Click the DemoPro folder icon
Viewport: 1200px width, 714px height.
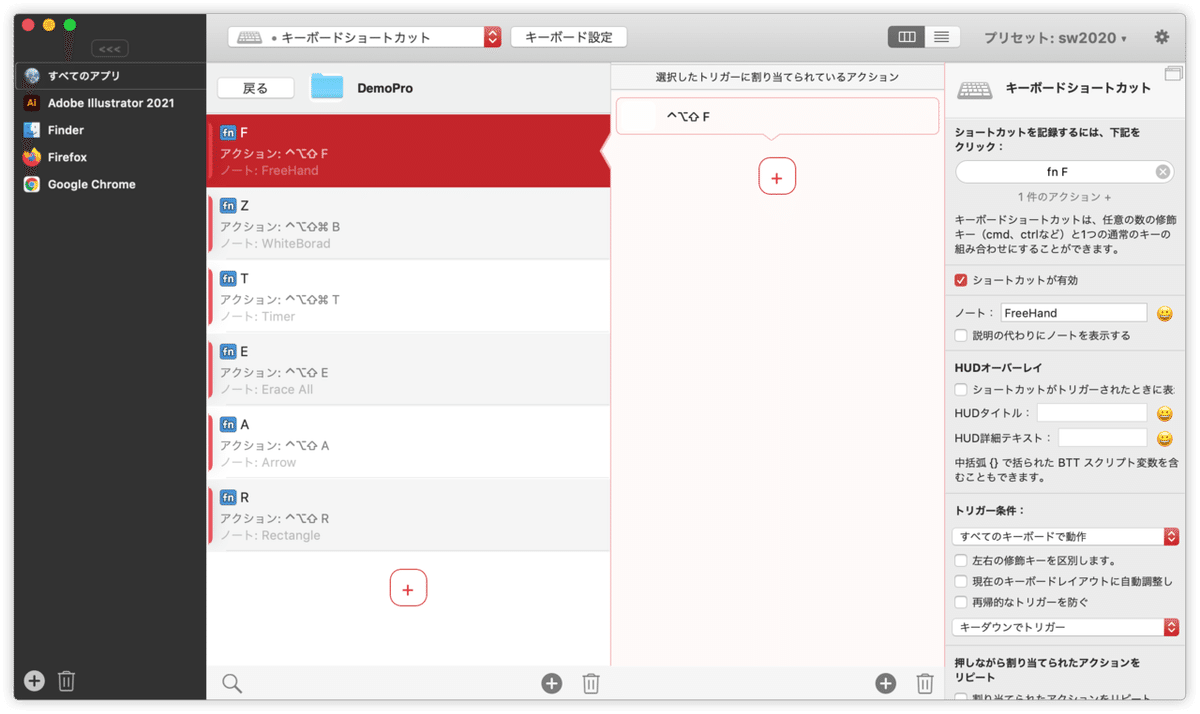pos(326,87)
